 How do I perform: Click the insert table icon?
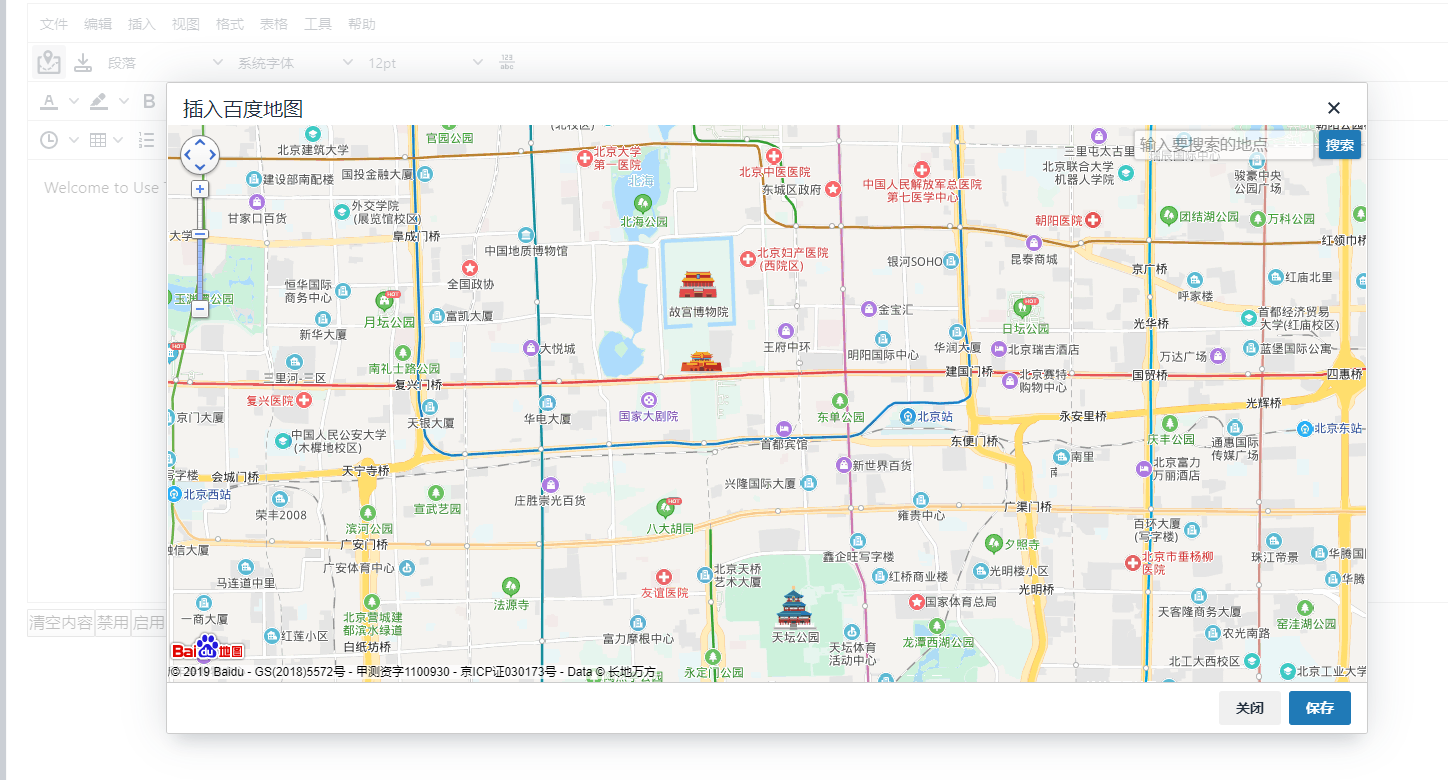point(100,140)
